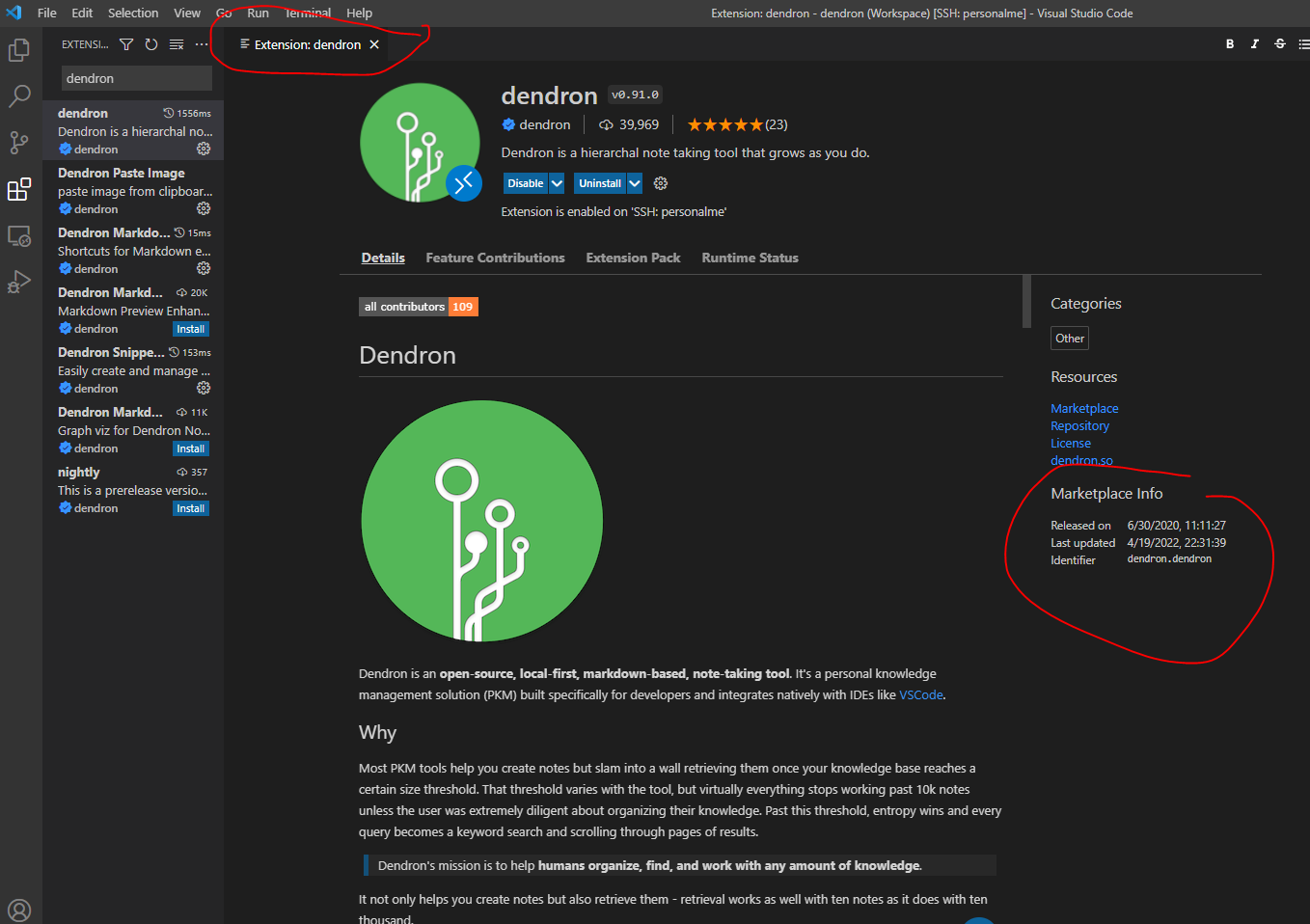Open extensions view more actions menu
Screen dimensions: 1310x924
click(202, 44)
